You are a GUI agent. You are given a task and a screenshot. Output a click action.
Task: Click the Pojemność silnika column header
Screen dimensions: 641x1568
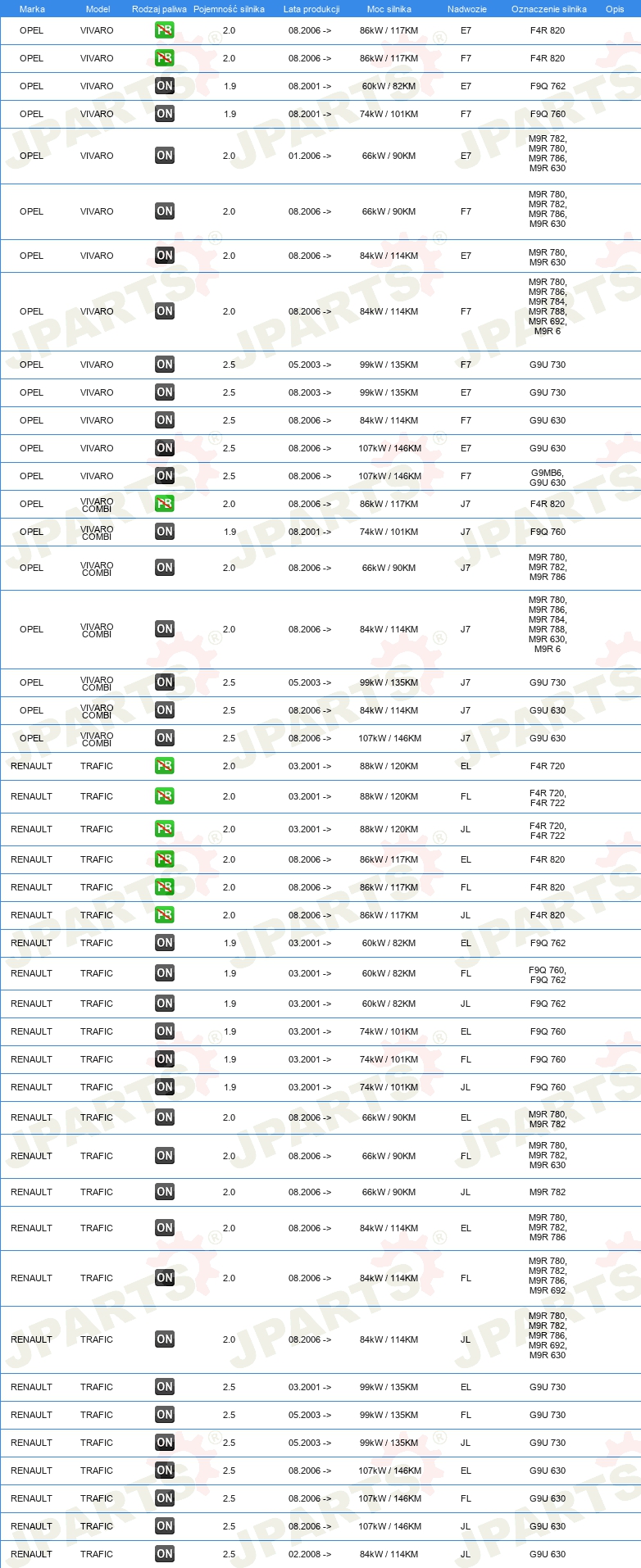coord(229,9)
